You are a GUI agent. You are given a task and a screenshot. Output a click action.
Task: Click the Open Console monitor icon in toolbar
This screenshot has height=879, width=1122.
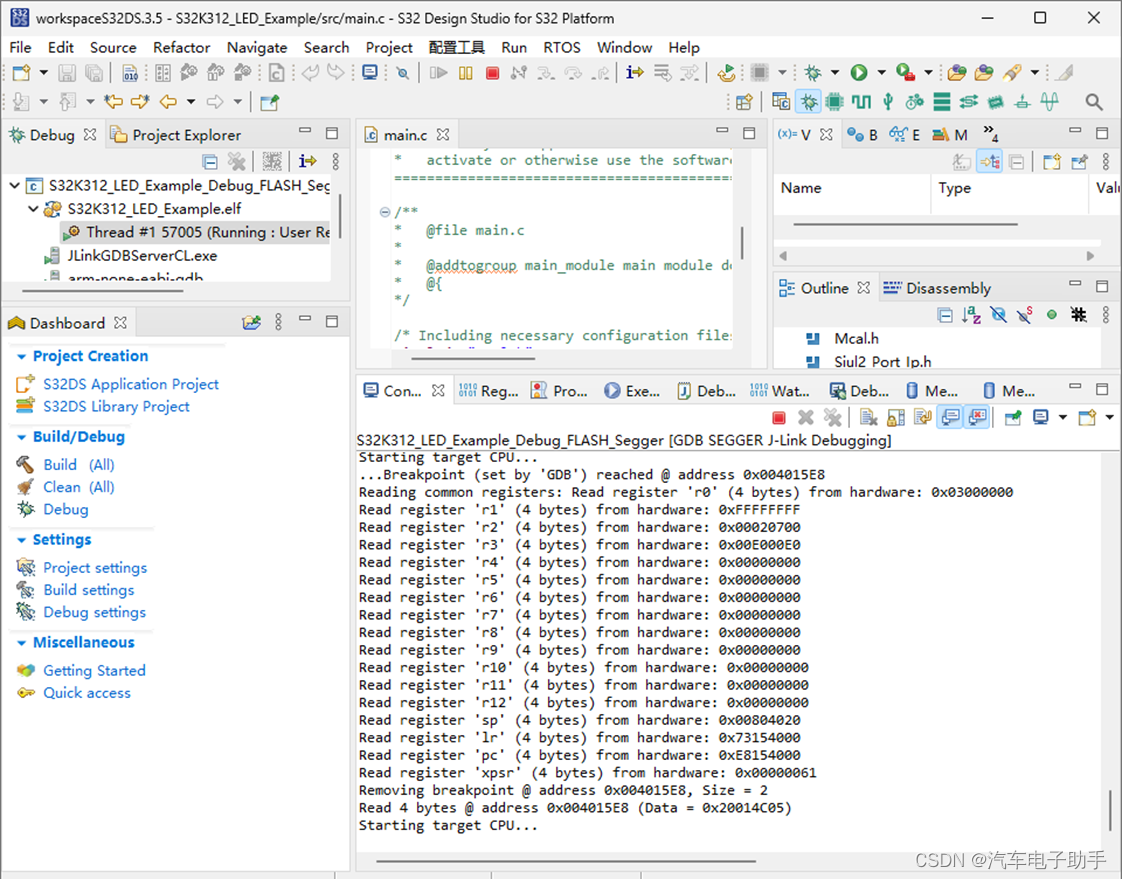click(370, 73)
